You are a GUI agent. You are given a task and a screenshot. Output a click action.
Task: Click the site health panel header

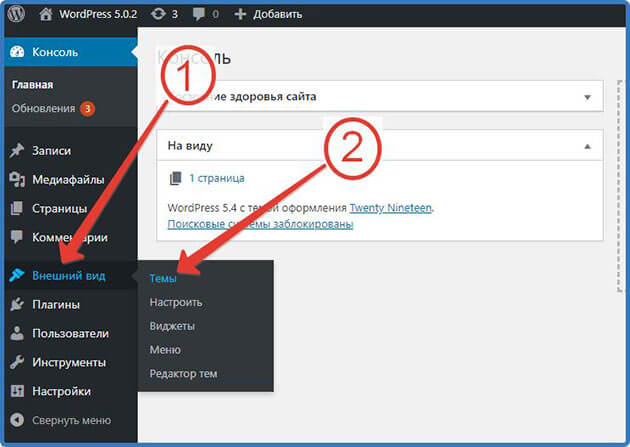tap(380, 96)
